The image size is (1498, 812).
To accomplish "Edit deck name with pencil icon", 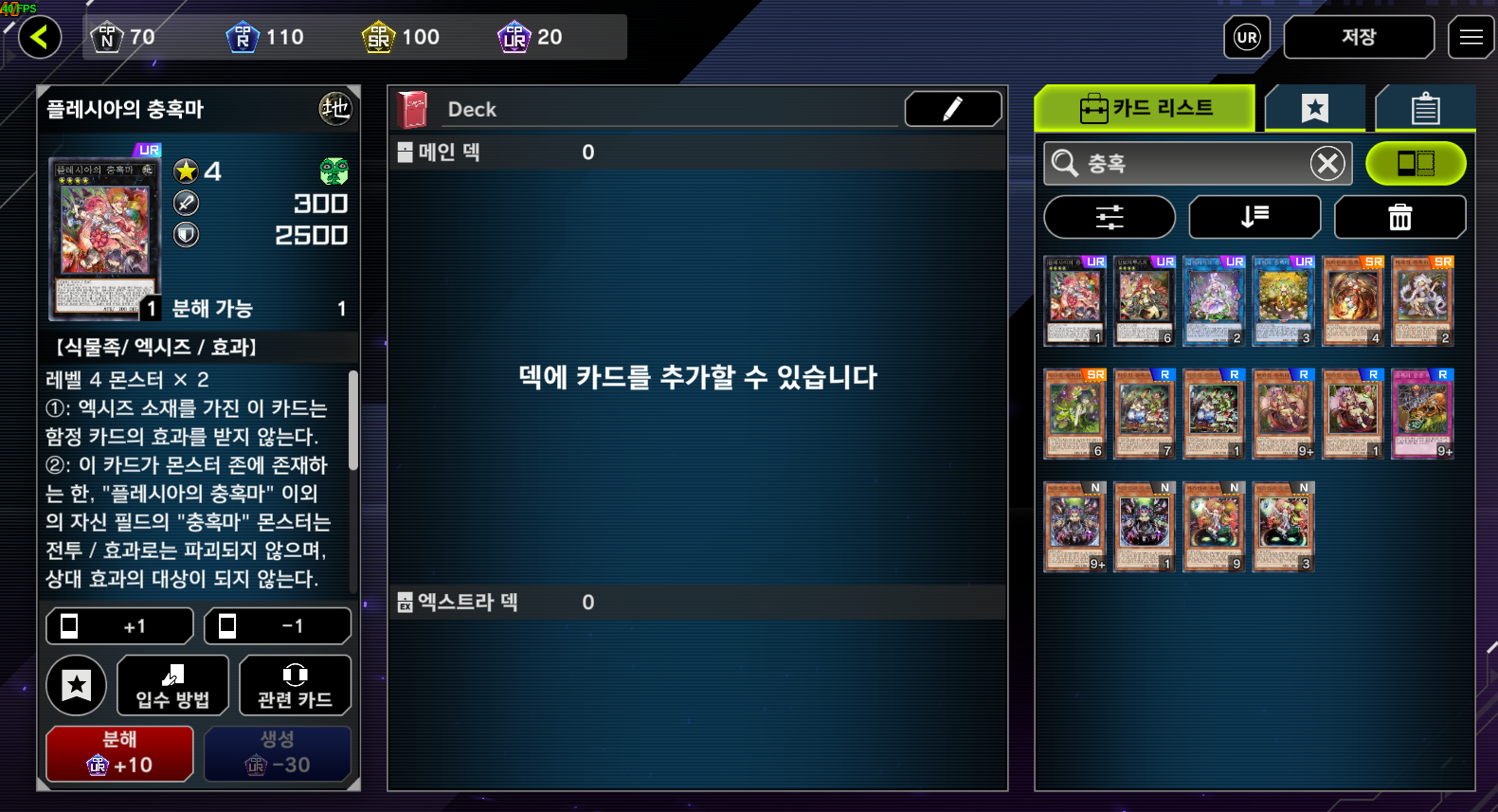I will click(953, 109).
